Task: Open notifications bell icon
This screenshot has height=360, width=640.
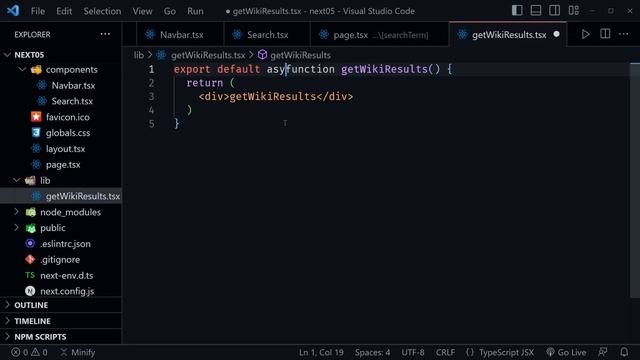Action: click(x=624, y=352)
